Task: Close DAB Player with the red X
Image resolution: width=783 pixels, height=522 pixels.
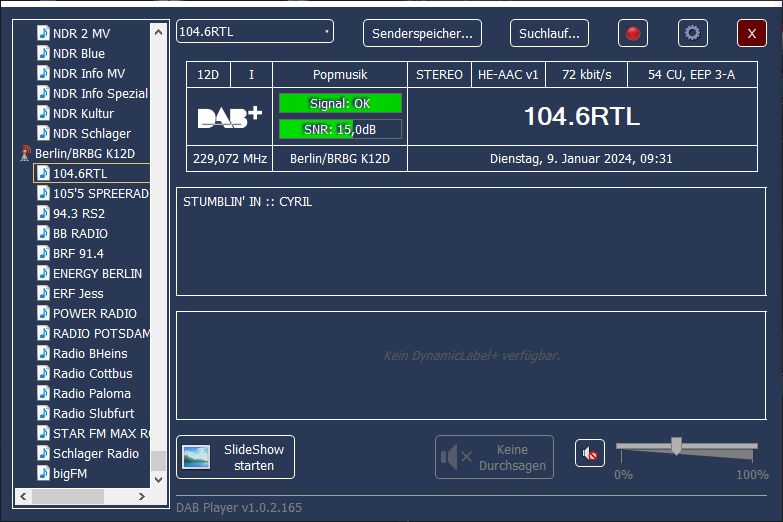Action: (751, 33)
